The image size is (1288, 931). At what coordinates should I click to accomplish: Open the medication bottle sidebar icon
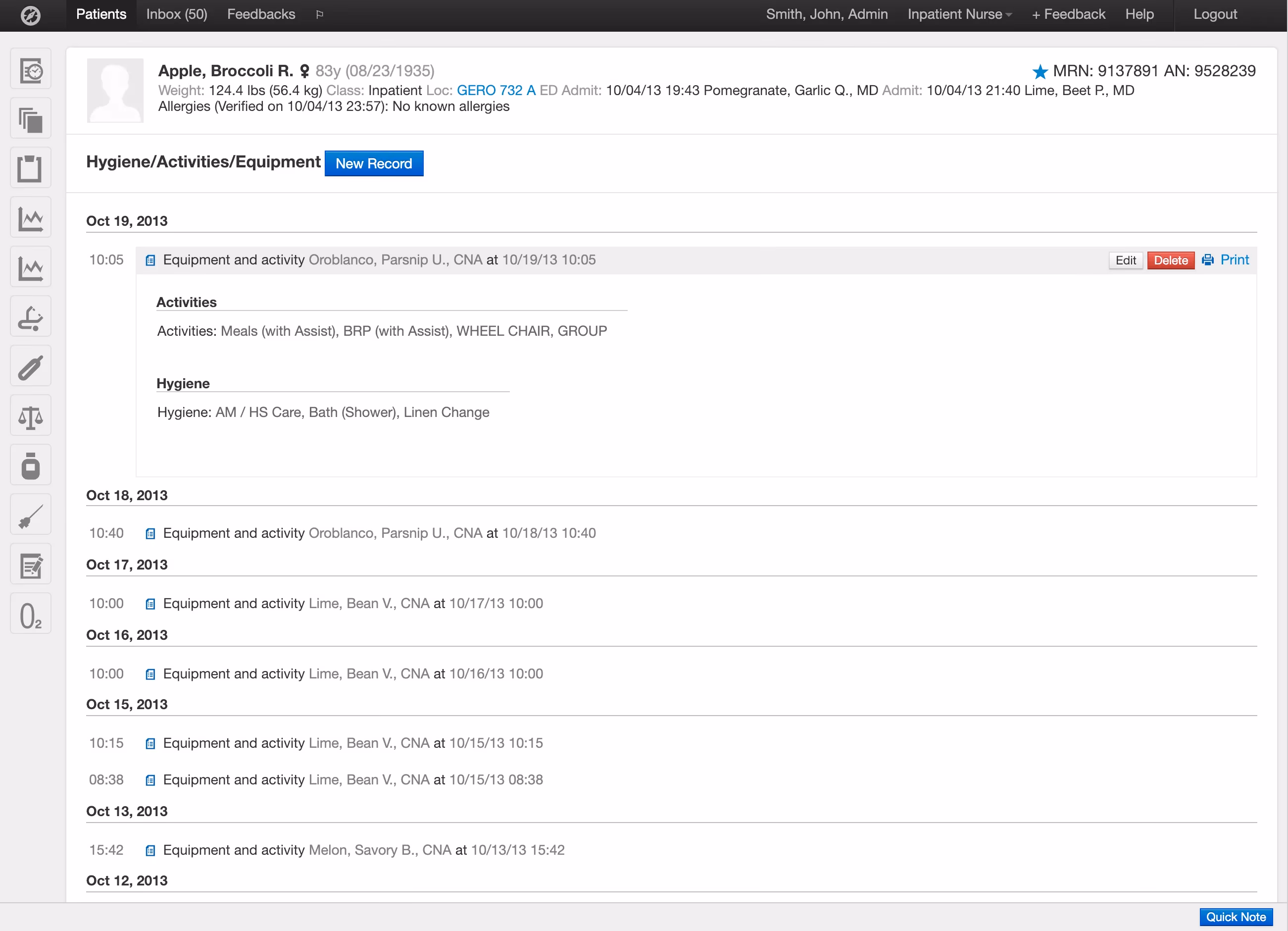(x=31, y=465)
